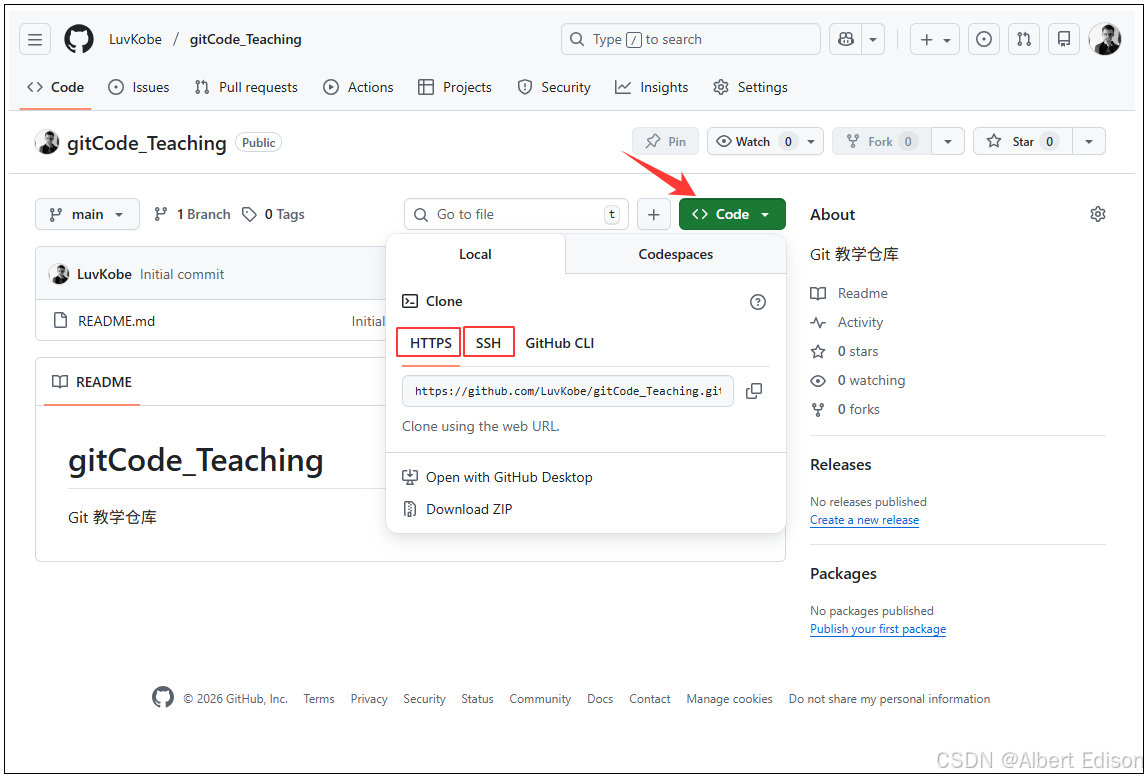Open the issues icon in header
This screenshot has height=780, width=1148.
click(984, 40)
